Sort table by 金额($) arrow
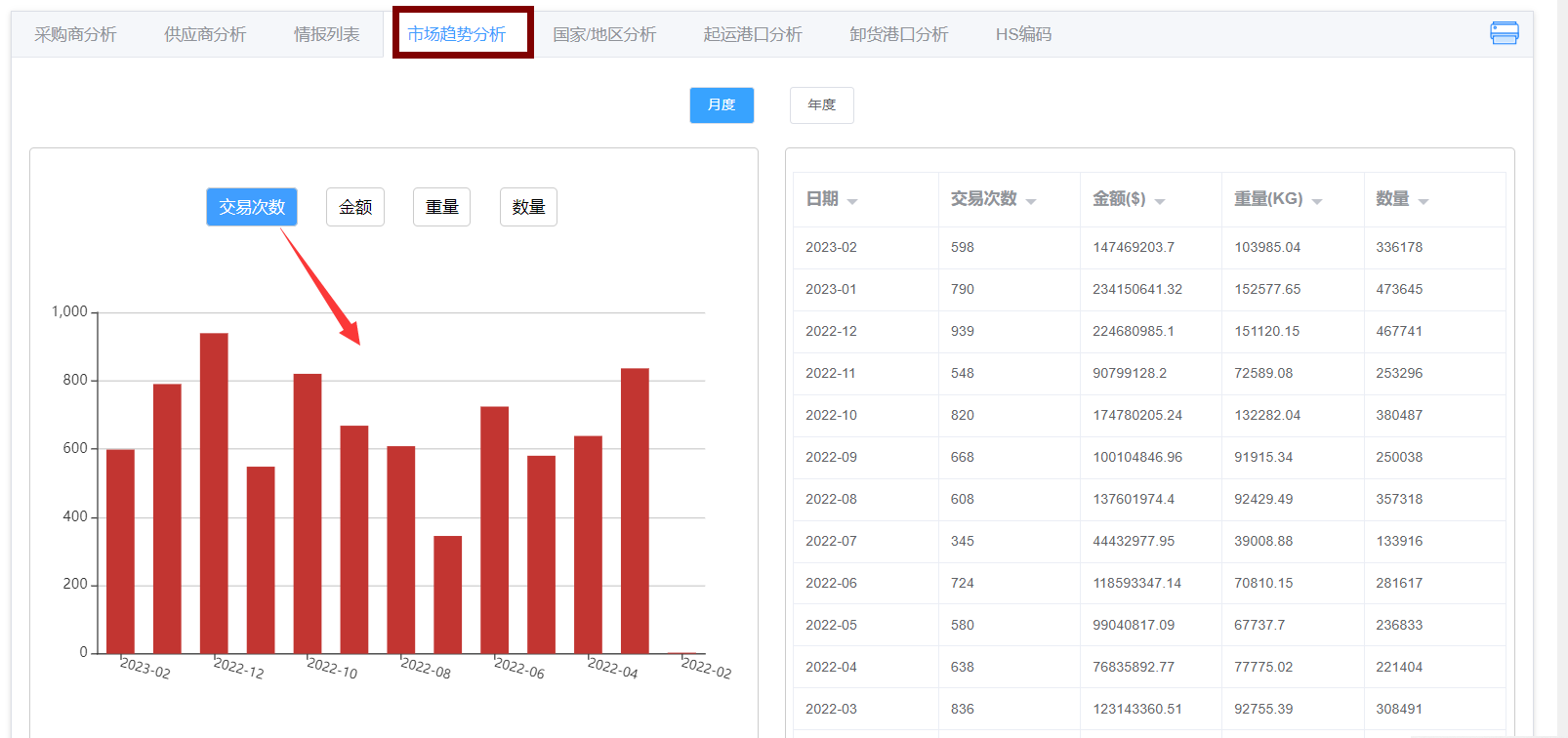The height and width of the screenshot is (738, 1568). 1160,201
